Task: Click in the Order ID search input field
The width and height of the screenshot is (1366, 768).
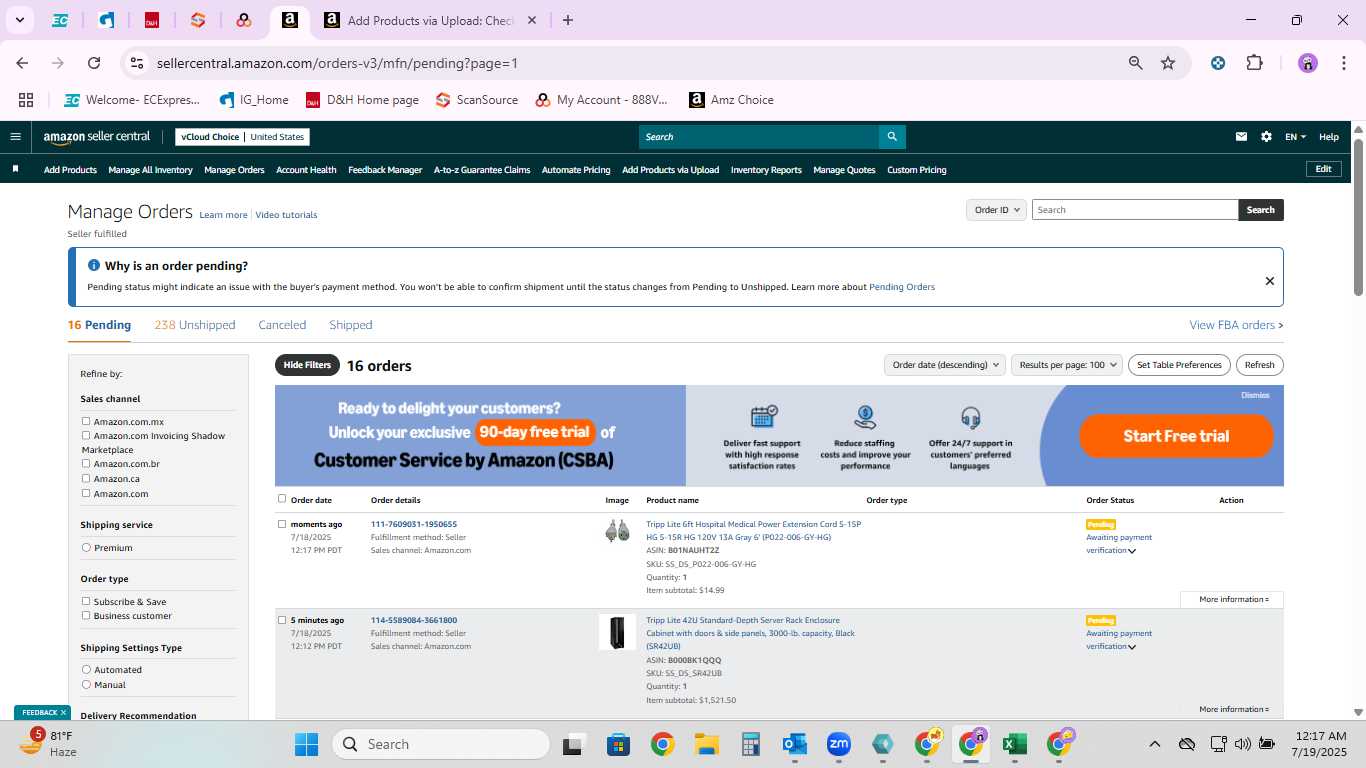Action: point(1135,210)
